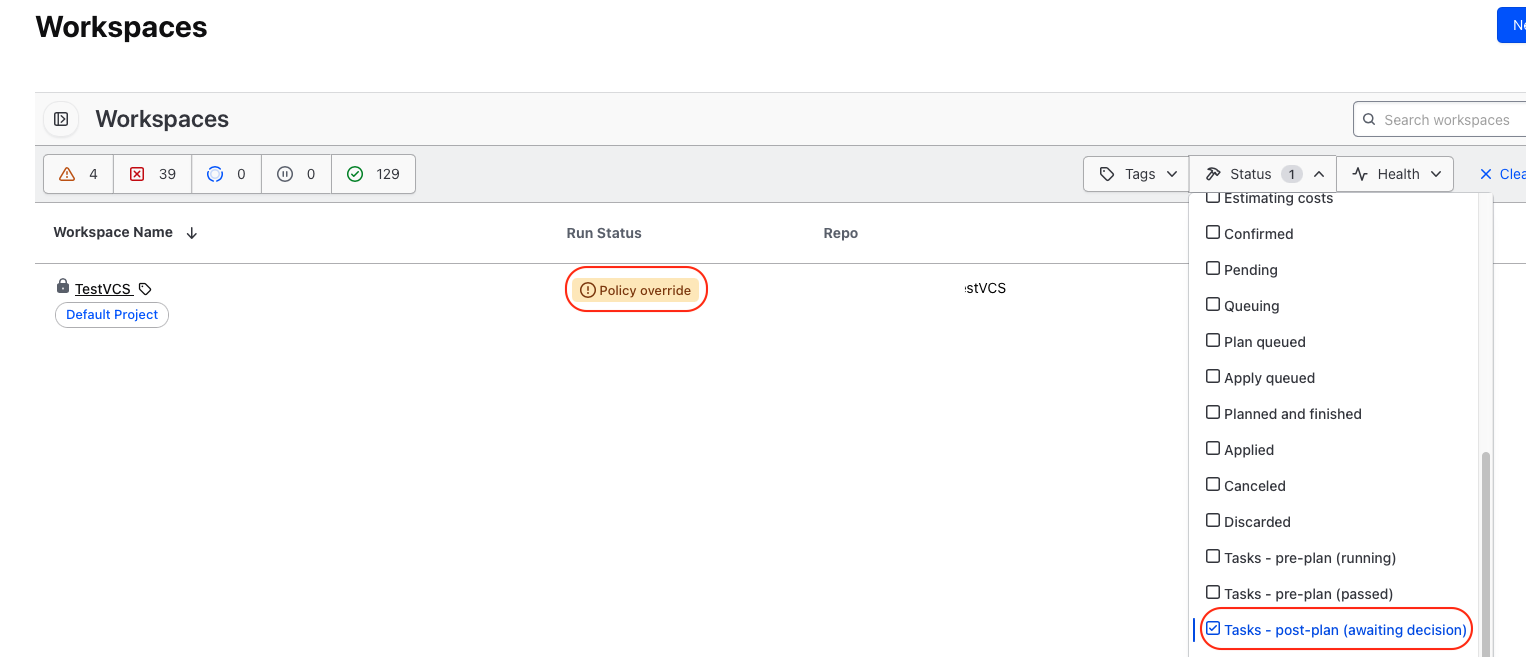Enable the Planned and finished filter
1526x657 pixels.
(1214, 413)
